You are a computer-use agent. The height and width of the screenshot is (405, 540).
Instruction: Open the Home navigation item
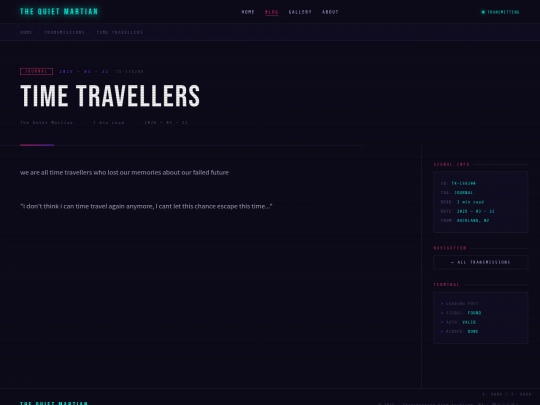click(x=248, y=12)
